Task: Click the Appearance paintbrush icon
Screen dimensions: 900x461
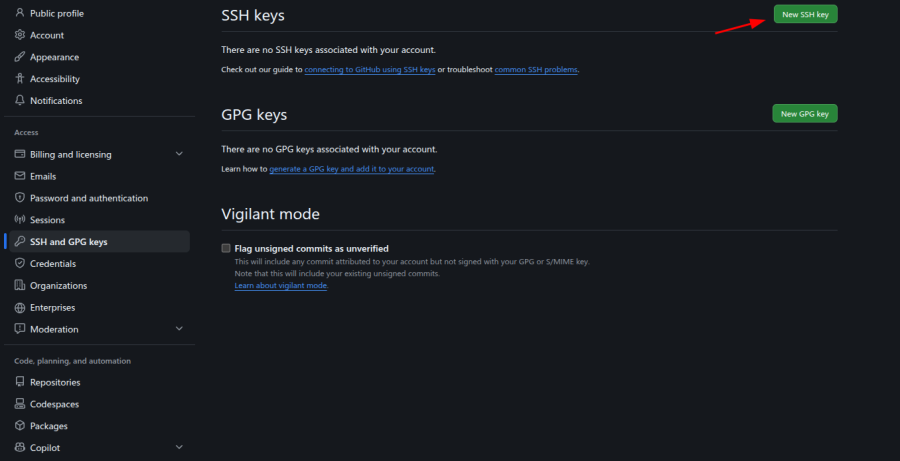Action: pos(20,57)
